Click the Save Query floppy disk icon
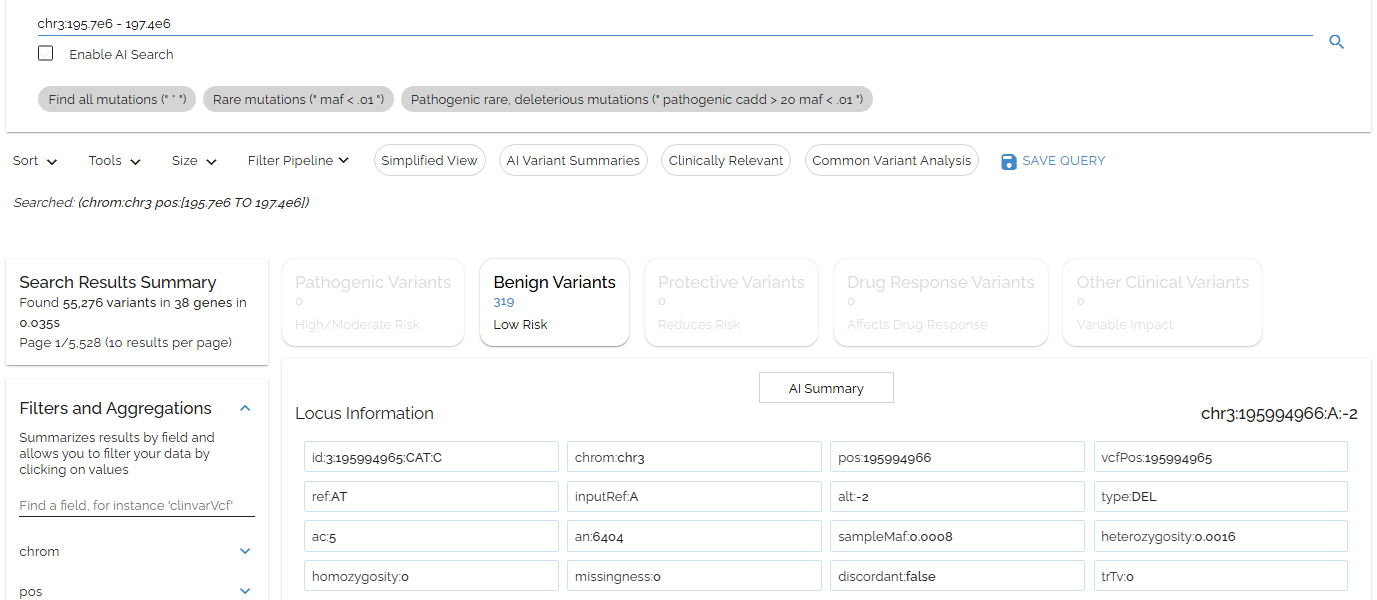The image size is (1377, 600). [1008, 161]
